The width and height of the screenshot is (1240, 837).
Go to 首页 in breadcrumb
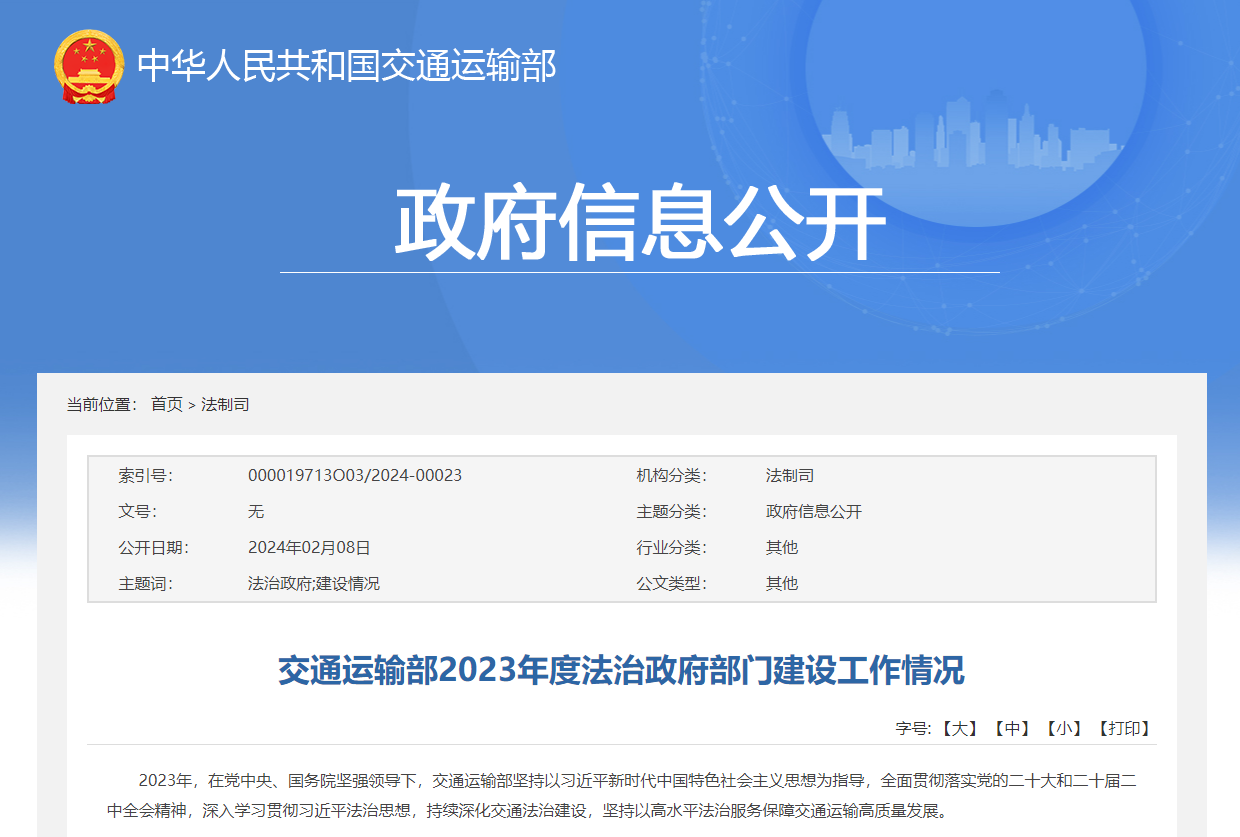point(167,405)
